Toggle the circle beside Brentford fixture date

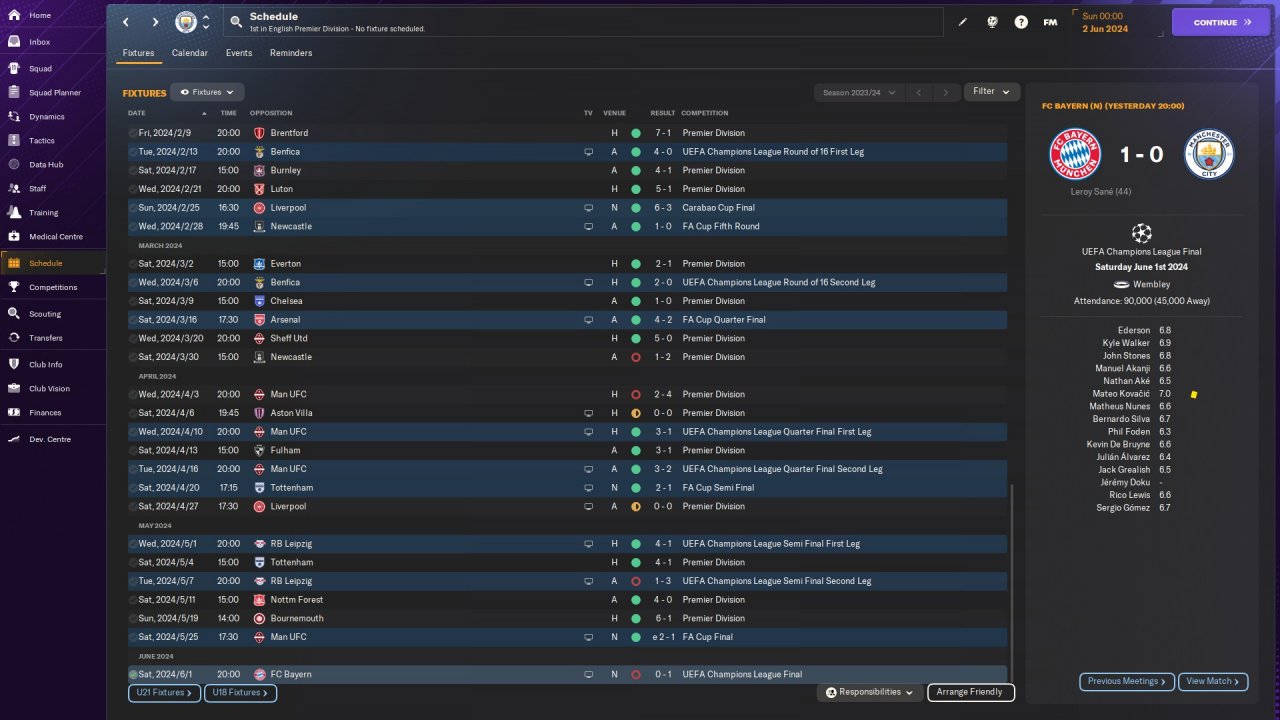pyautogui.click(x=133, y=133)
